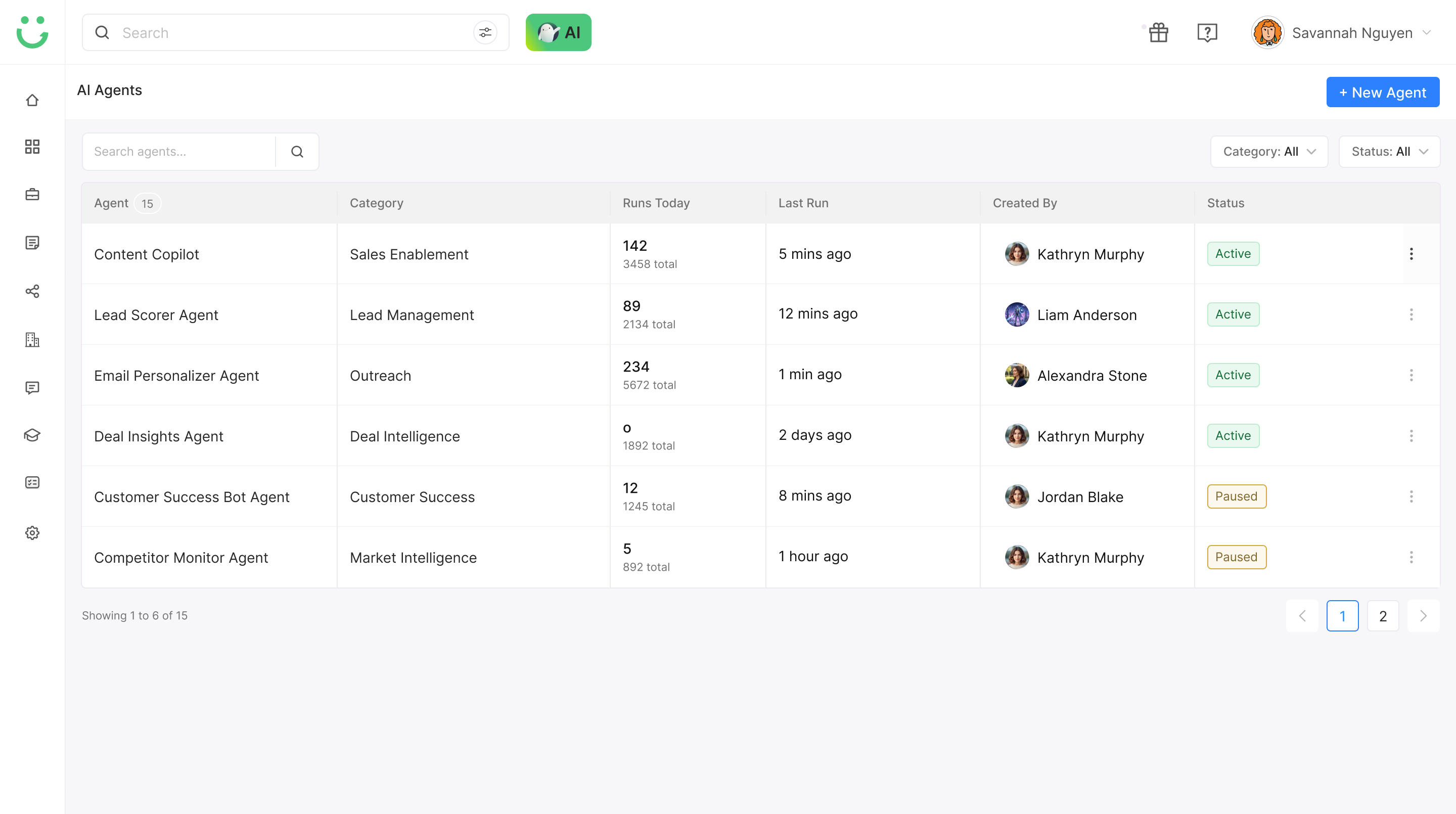Open row actions menu for Lead Scorer Agent
1456x814 pixels.
point(1412,314)
